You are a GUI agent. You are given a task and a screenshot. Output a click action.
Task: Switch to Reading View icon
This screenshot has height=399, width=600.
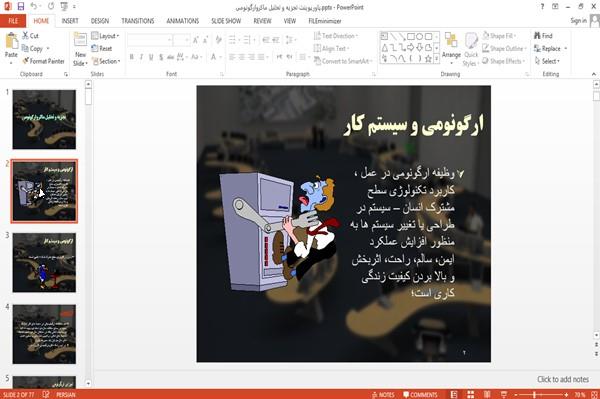(x=487, y=394)
